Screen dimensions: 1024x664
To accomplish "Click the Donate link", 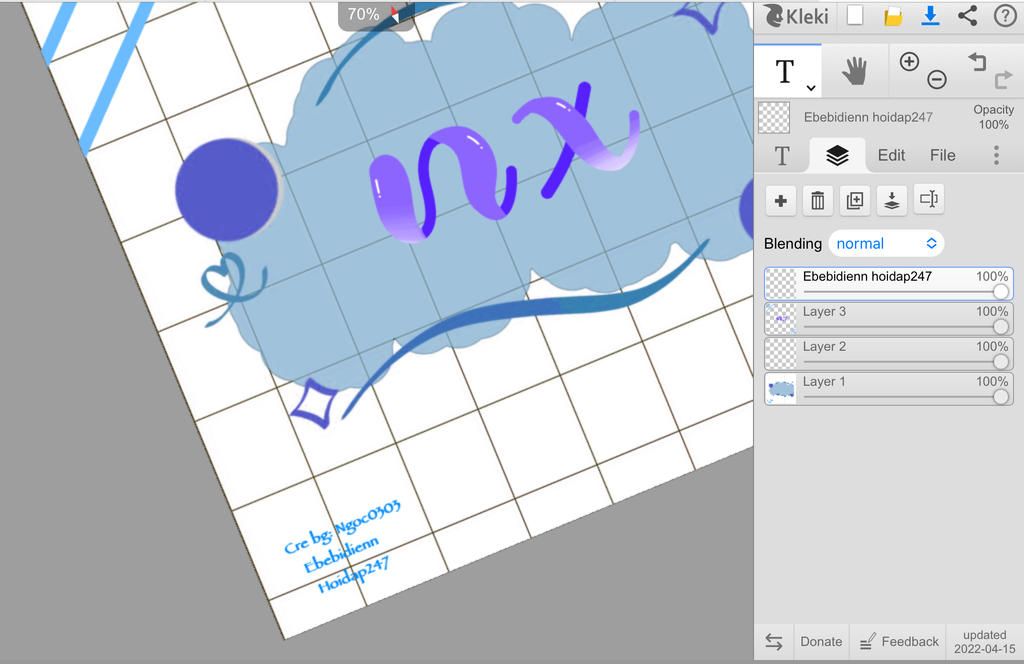I will (x=821, y=642).
